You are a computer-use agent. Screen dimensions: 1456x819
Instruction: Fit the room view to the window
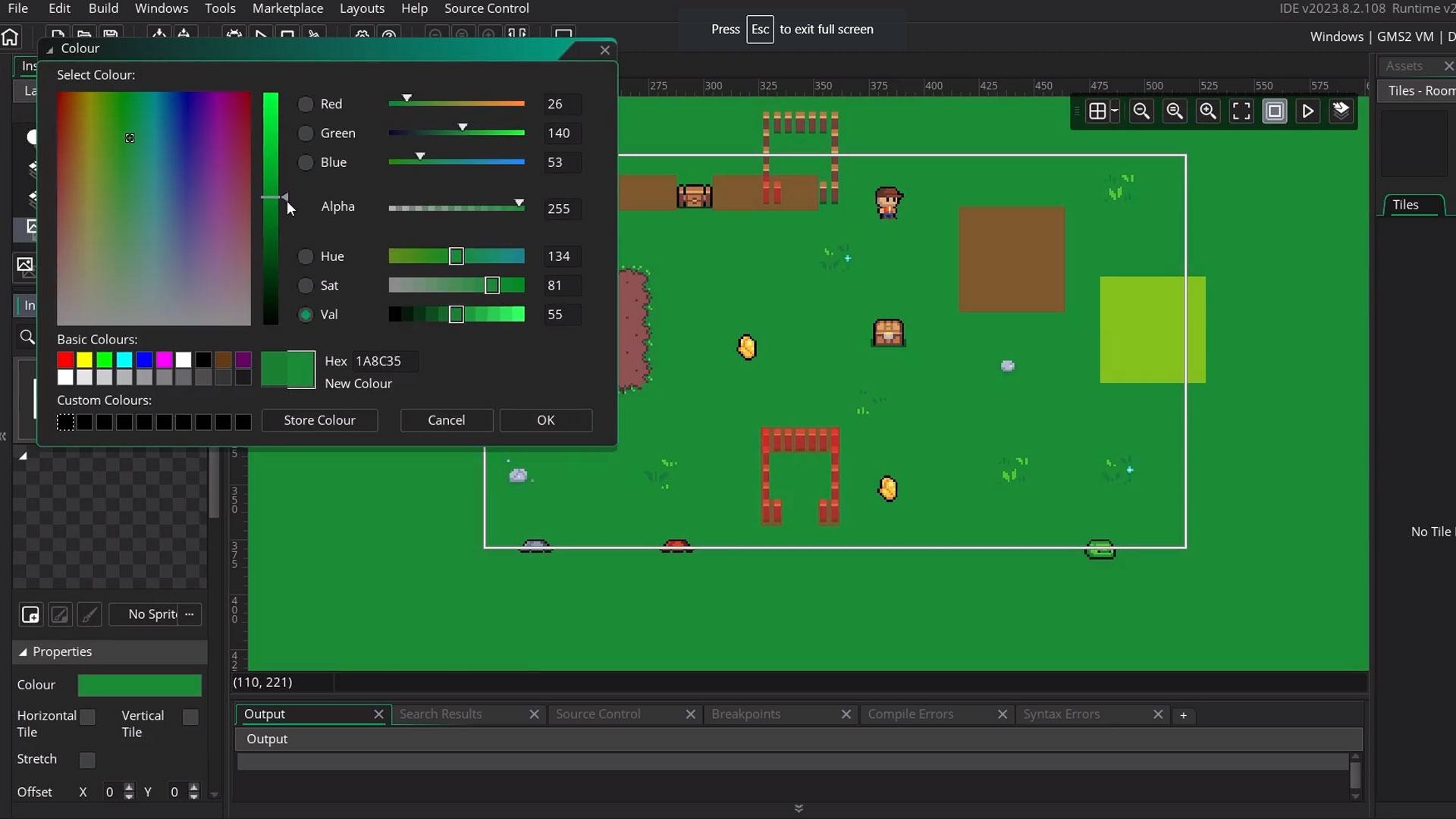tap(1241, 111)
